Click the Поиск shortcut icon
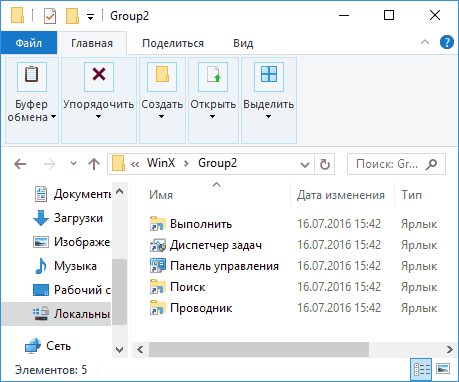Image resolution: width=459 pixels, height=382 pixels. pos(157,287)
